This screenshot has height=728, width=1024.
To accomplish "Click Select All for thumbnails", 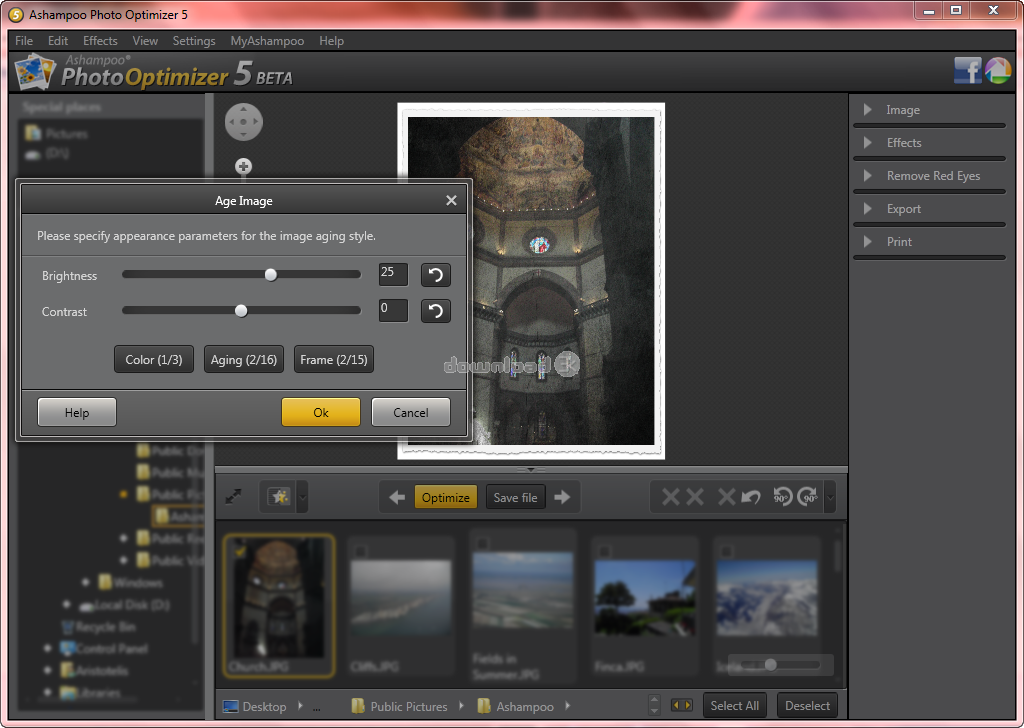I will click(735, 705).
